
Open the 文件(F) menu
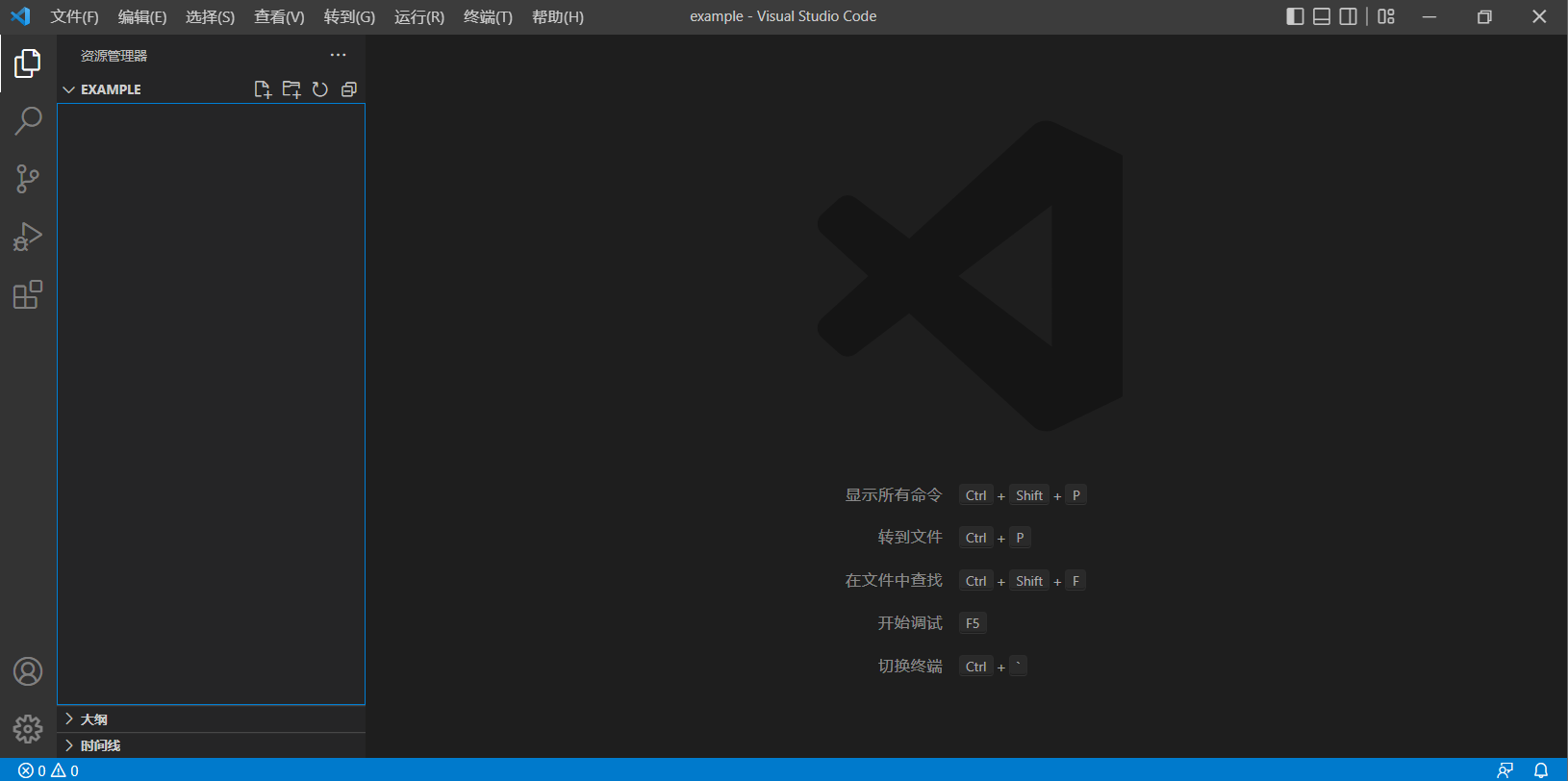coord(74,16)
